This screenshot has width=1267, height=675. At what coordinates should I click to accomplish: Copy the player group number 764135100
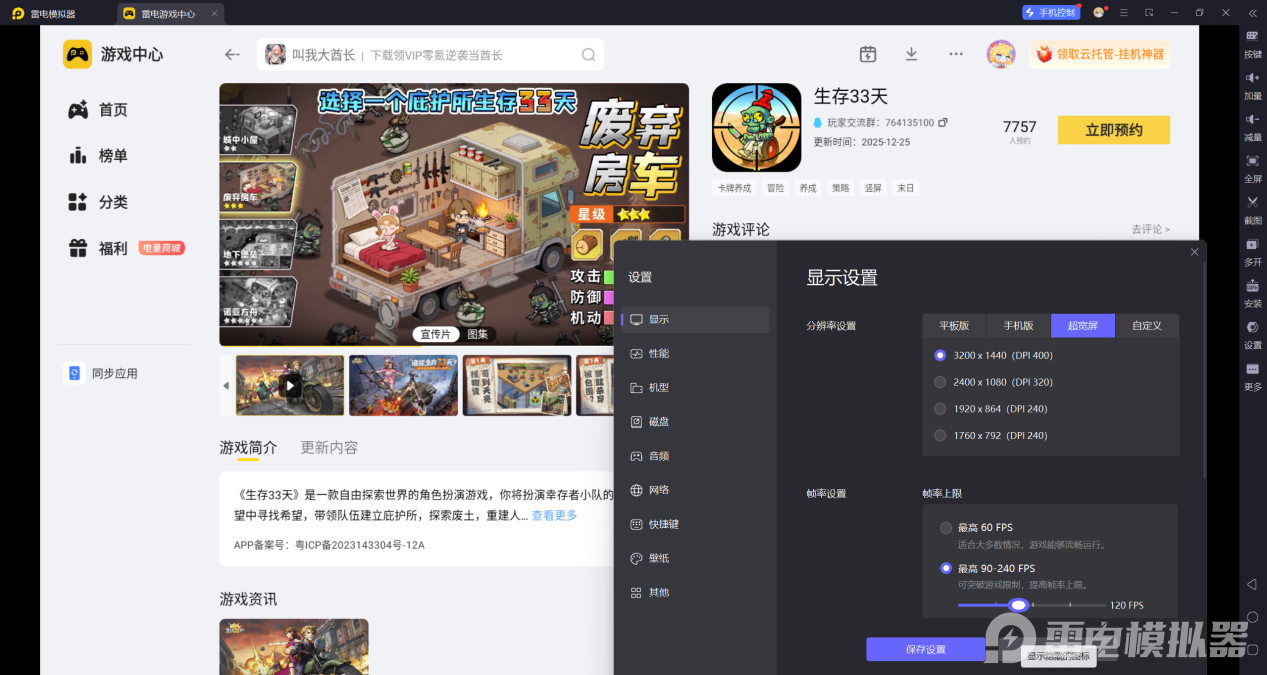point(943,123)
